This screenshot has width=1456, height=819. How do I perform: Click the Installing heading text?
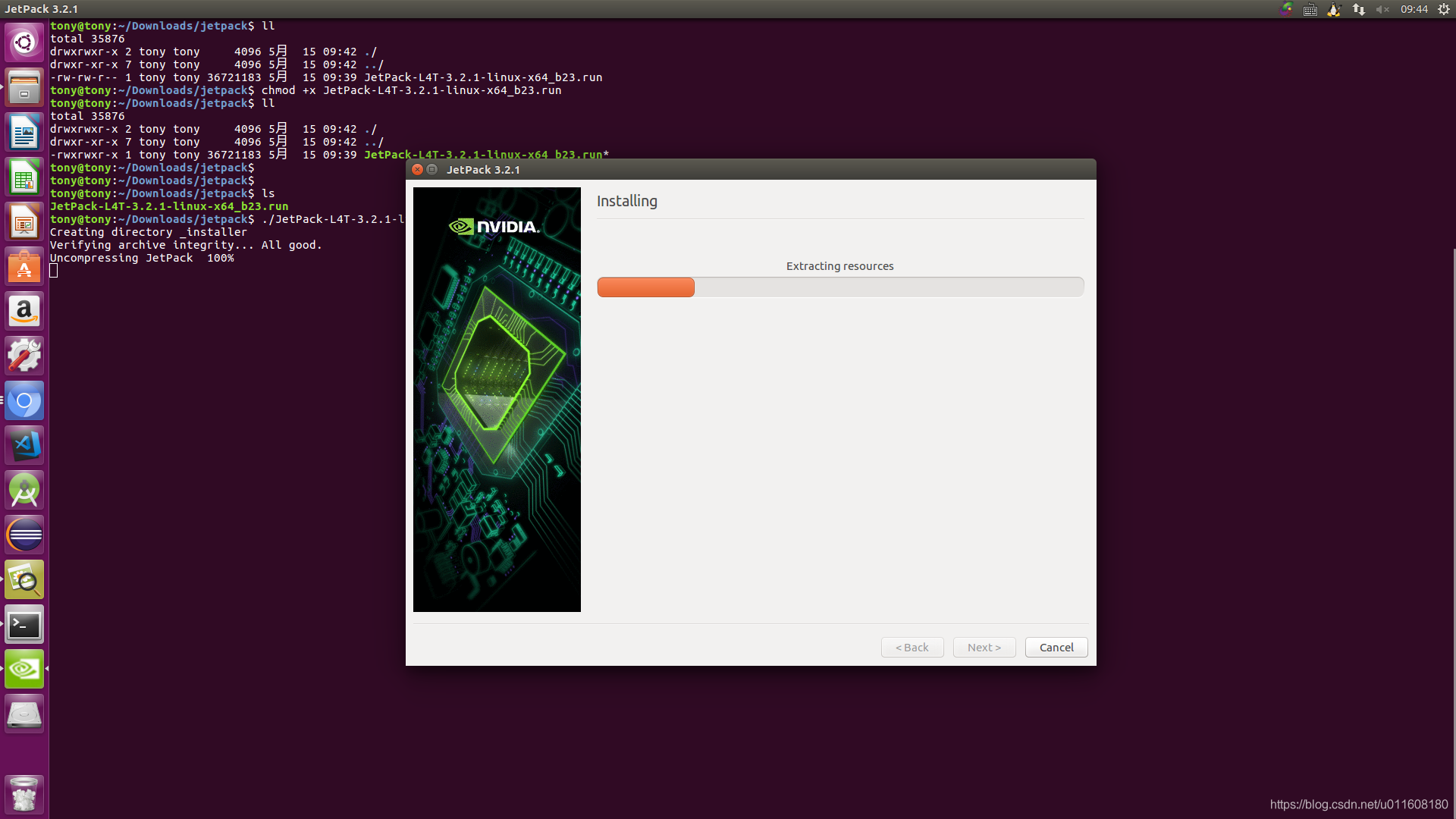[627, 201]
